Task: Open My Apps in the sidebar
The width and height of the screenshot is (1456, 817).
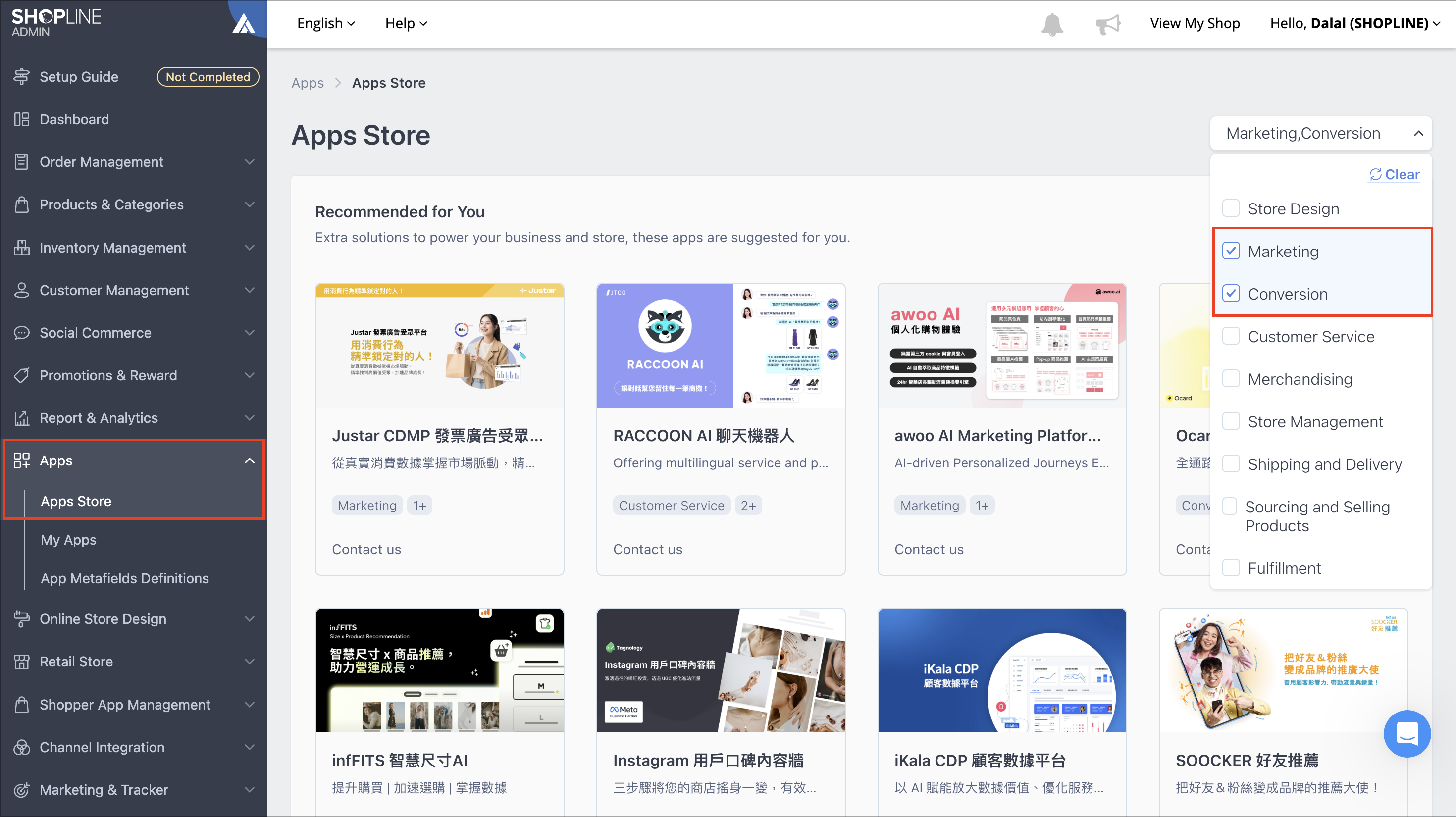Action: coord(68,540)
